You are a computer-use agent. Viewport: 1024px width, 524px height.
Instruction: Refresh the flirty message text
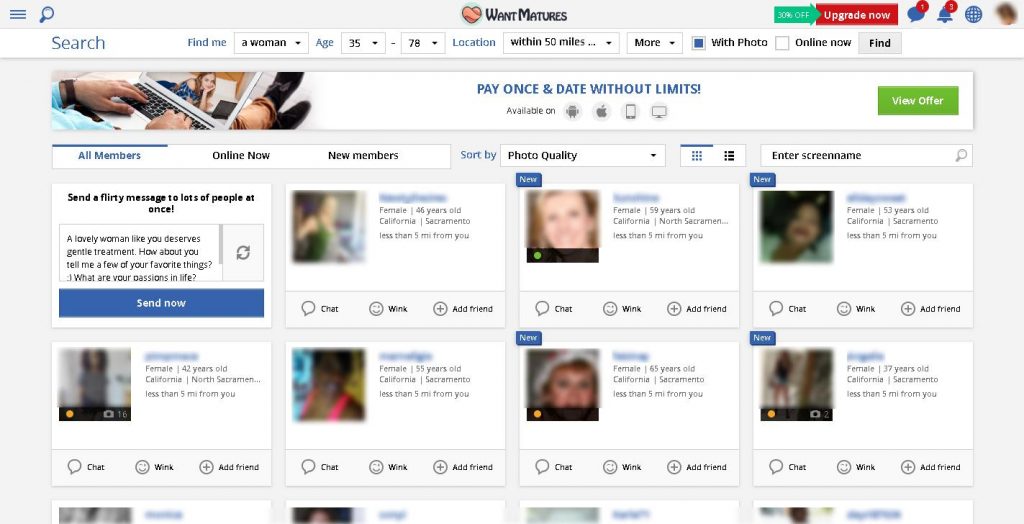click(x=243, y=252)
